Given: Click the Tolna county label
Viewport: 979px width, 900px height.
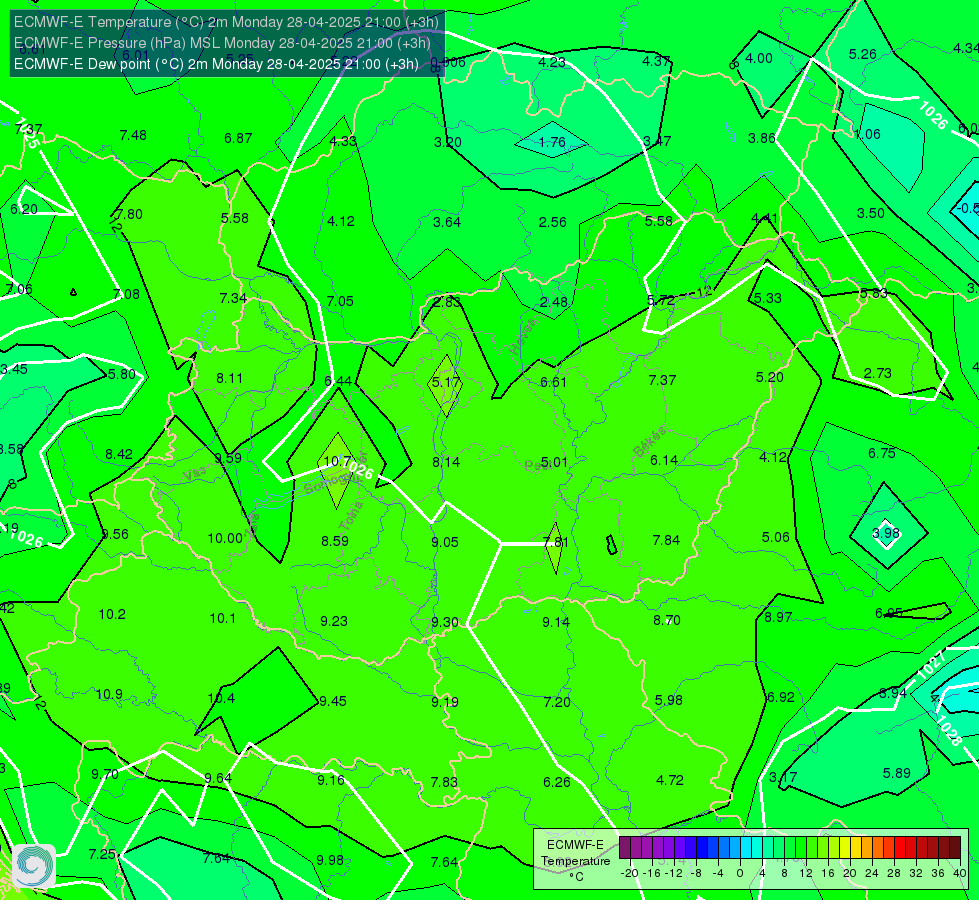Looking at the screenshot, I should tap(352, 515).
